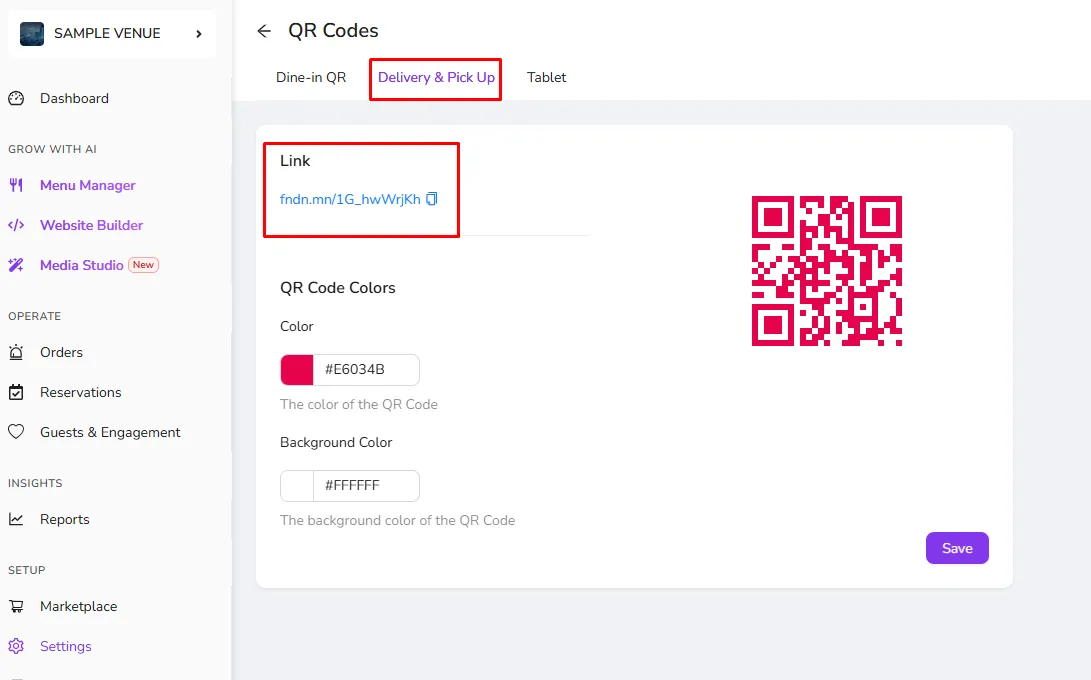Click the pink QR code image
1091x680 pixels.
pos(827,271)
